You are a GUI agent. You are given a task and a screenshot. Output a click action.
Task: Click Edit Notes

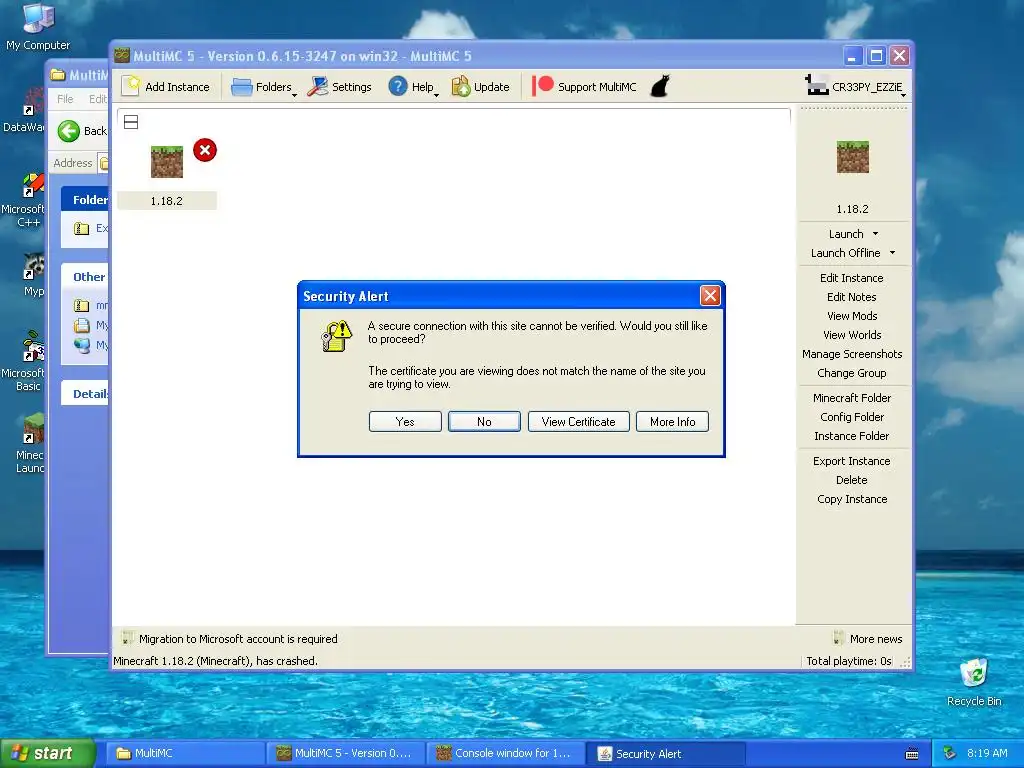pyautogui.click(x=852, y=296)
